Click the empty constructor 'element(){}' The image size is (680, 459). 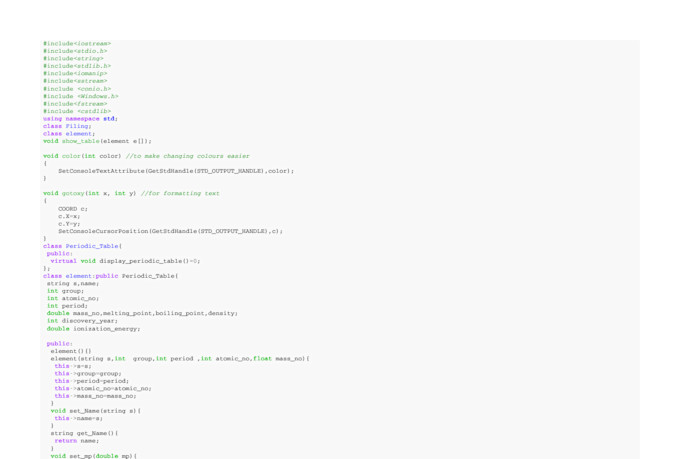(x=71, y=351)
